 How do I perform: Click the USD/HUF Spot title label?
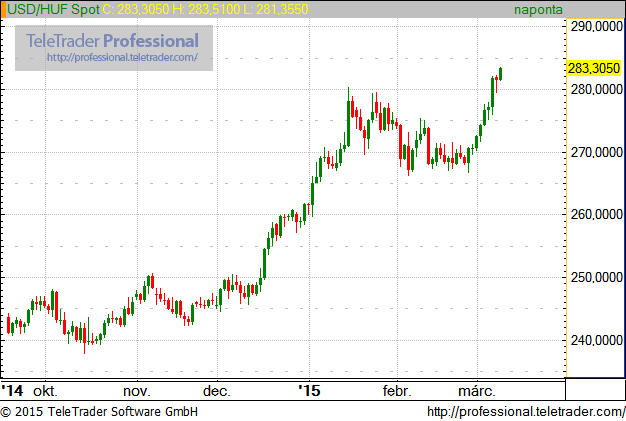click(x=53, y=9)
